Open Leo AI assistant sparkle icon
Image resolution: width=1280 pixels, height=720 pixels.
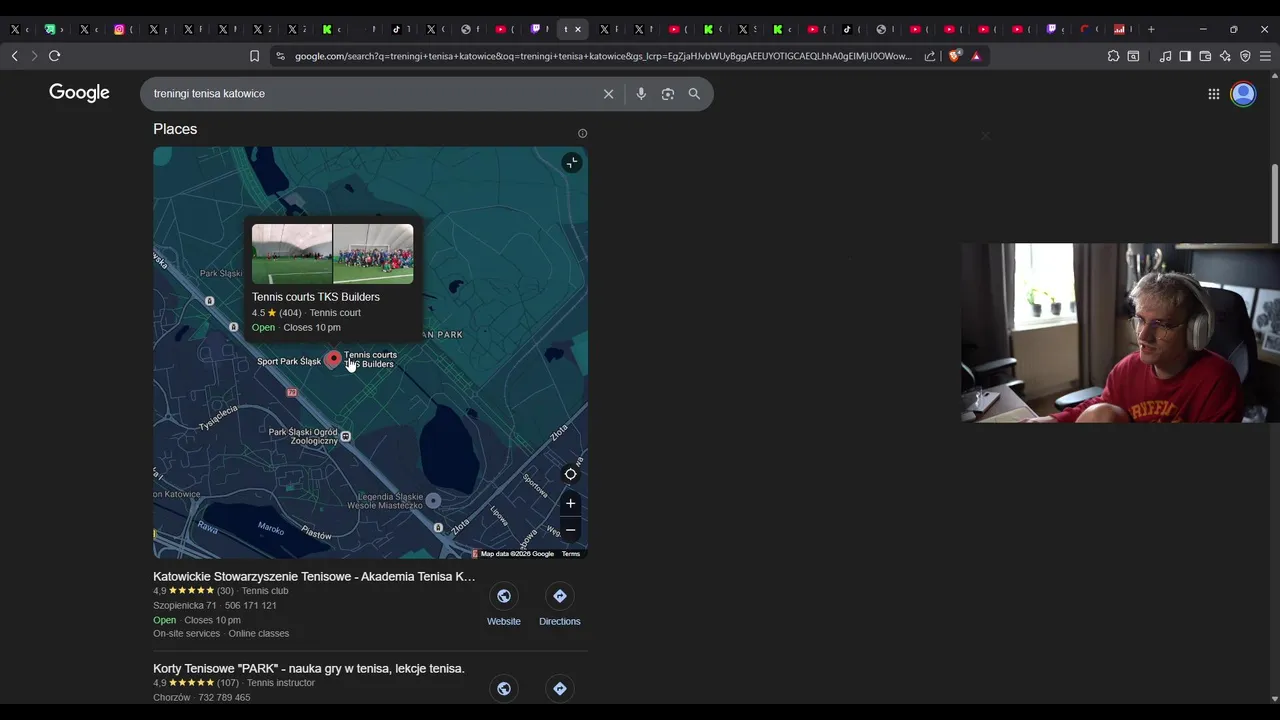click(x=1225, y=56)
